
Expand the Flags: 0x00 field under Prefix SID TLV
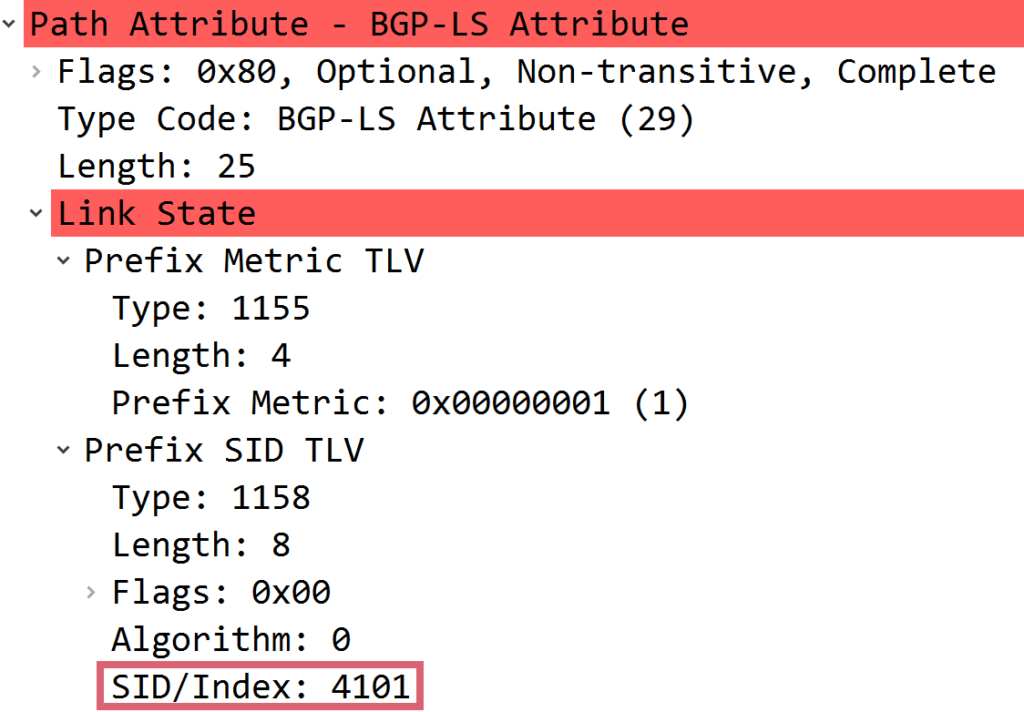[x=89, y=591]
